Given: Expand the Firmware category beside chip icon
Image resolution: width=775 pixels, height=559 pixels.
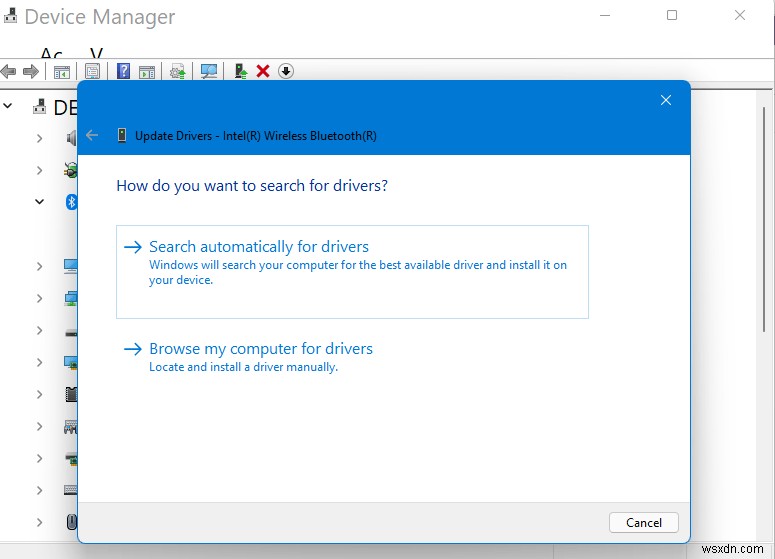Looking at the screenshot, I should pos(40,394).
